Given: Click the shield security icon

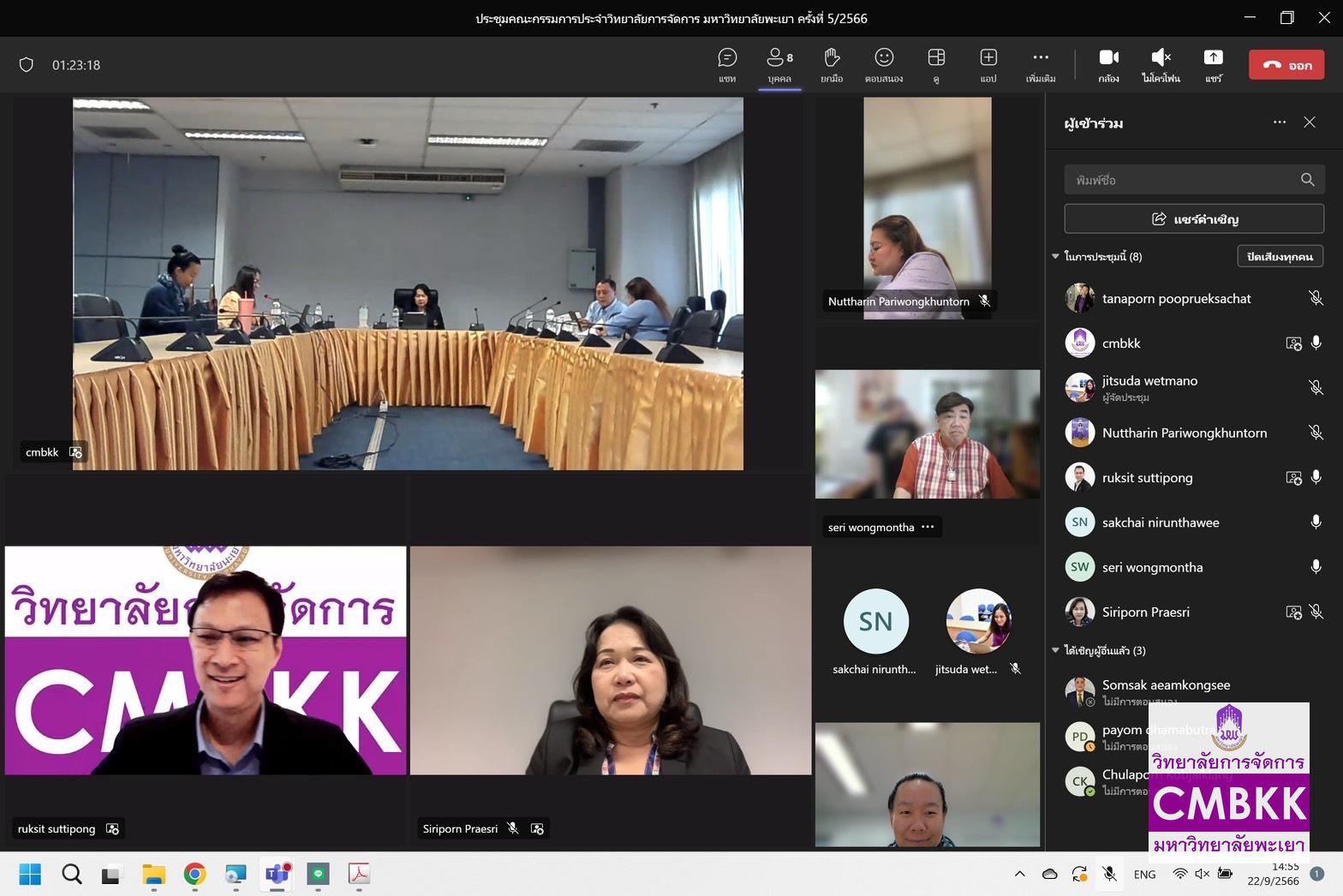Looking at the screenshot, I should click(x=27, y=65).
